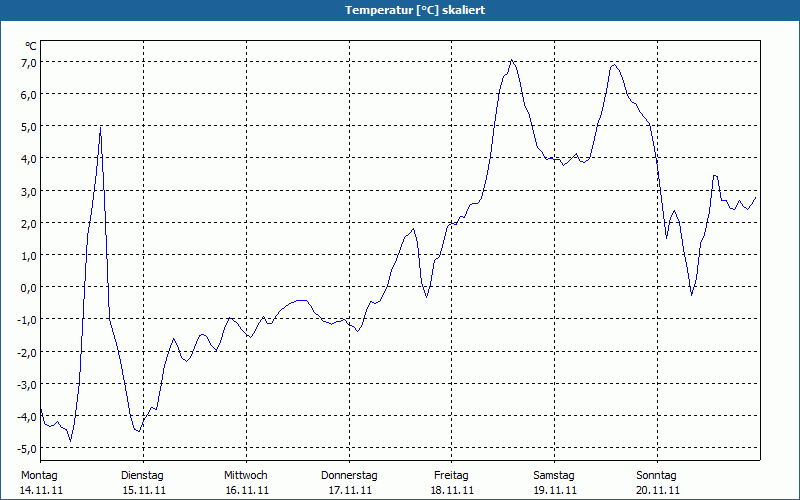Image resolution: width=800 pixels, height=500 pixels.
Task: Click the -4,0 axis value
Action: coord(27,417)
